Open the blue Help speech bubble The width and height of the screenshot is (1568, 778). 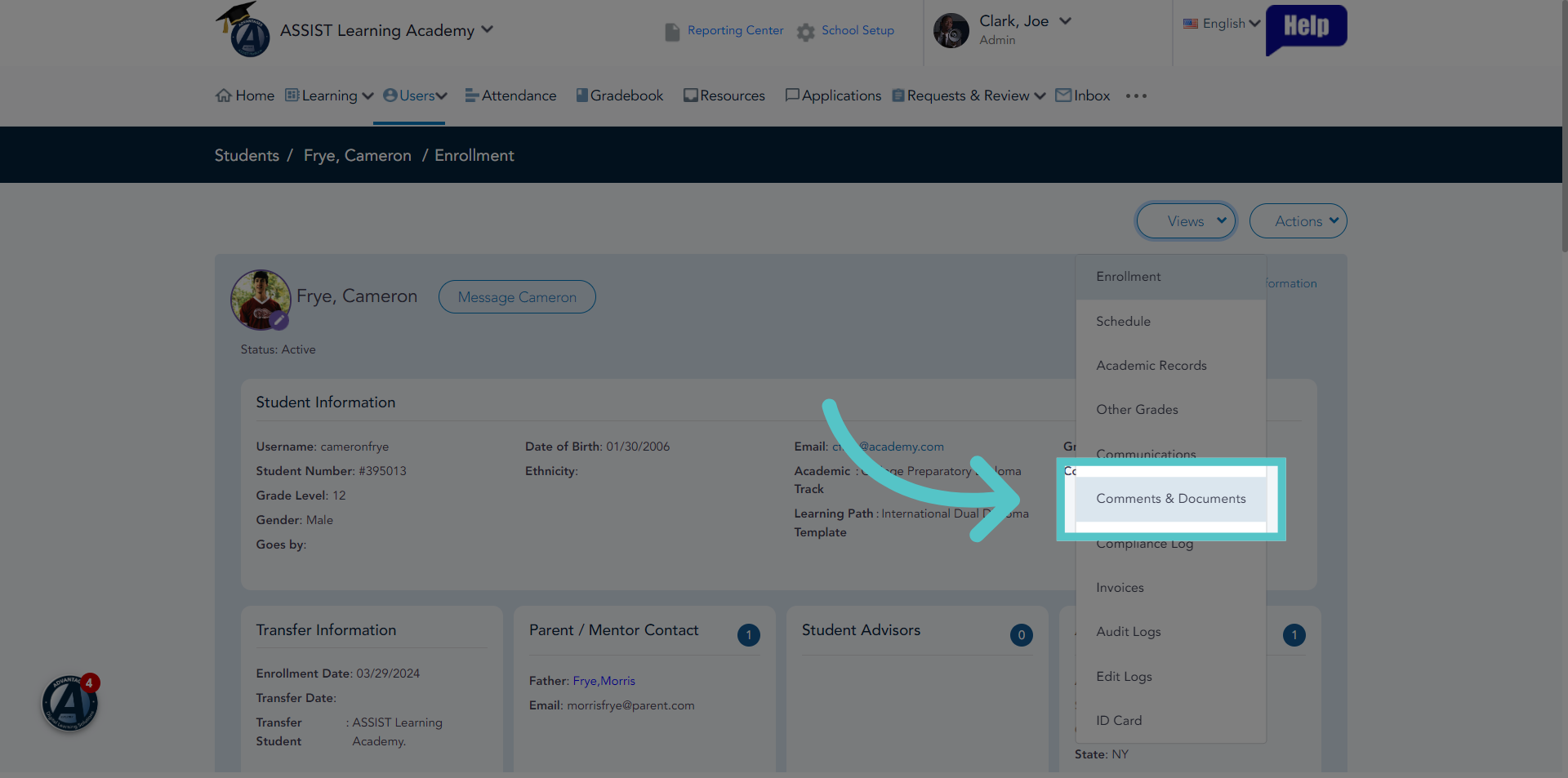[1306, 29]
